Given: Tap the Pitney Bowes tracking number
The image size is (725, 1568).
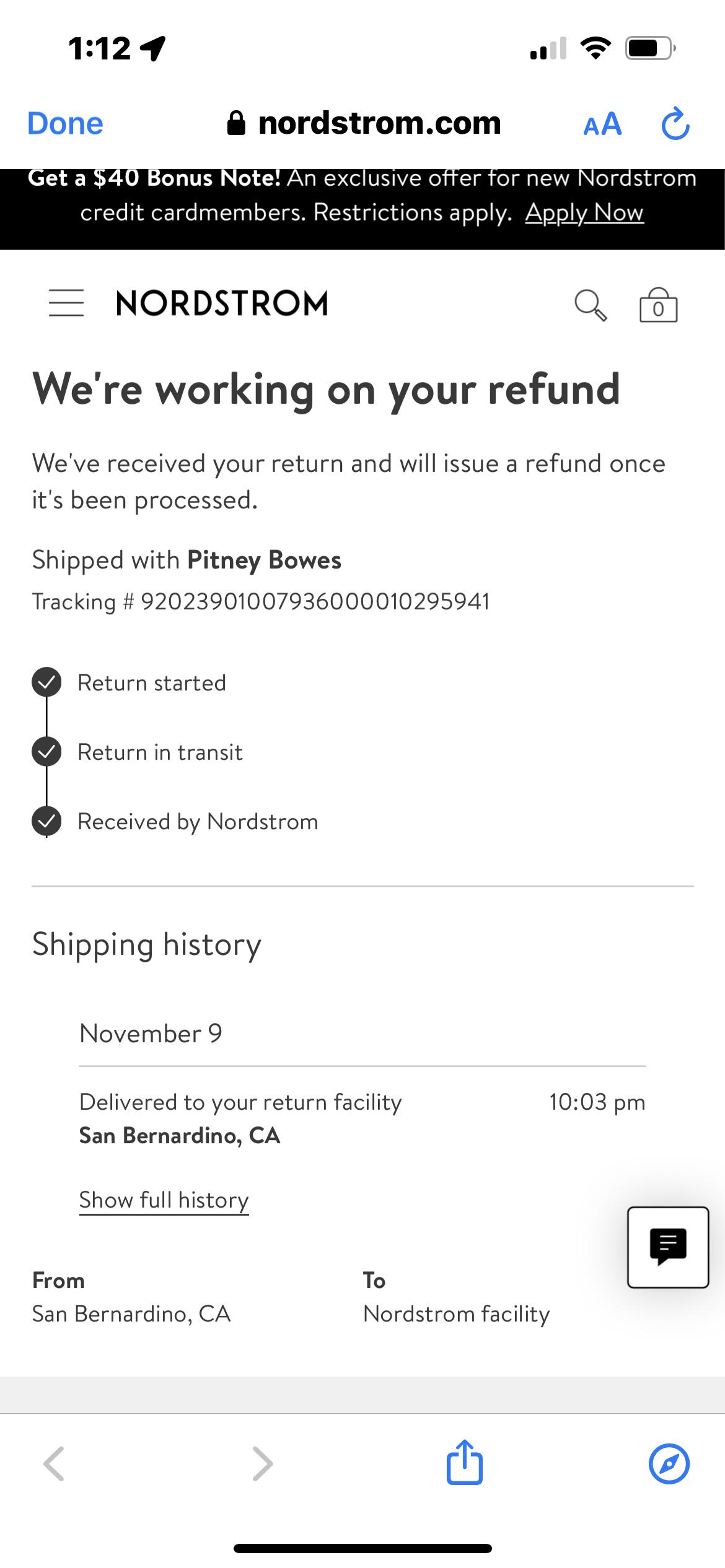Looking at the screenshot, I should [x=315, y=601].
